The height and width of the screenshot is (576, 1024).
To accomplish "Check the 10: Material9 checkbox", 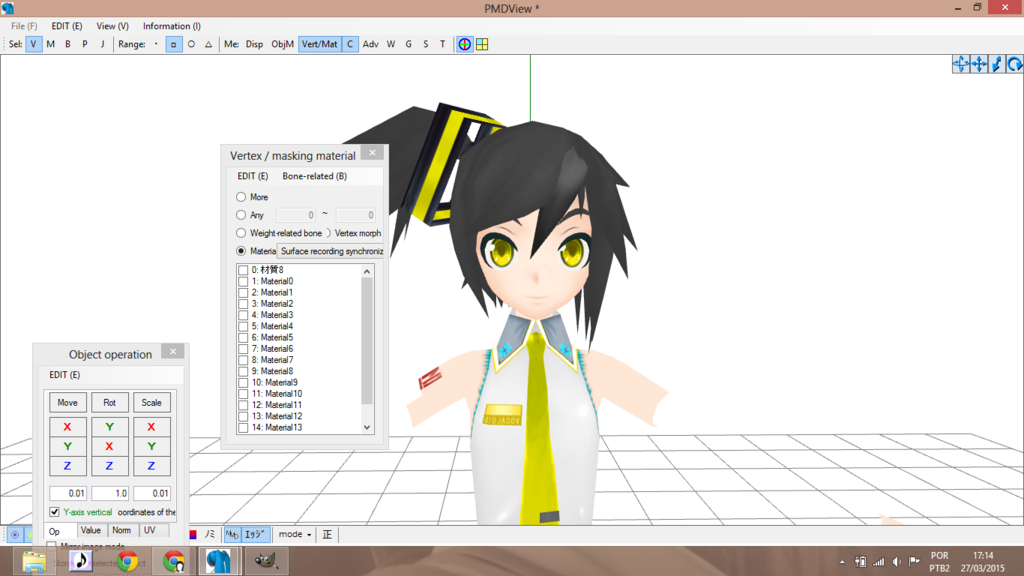I will 244,383.
